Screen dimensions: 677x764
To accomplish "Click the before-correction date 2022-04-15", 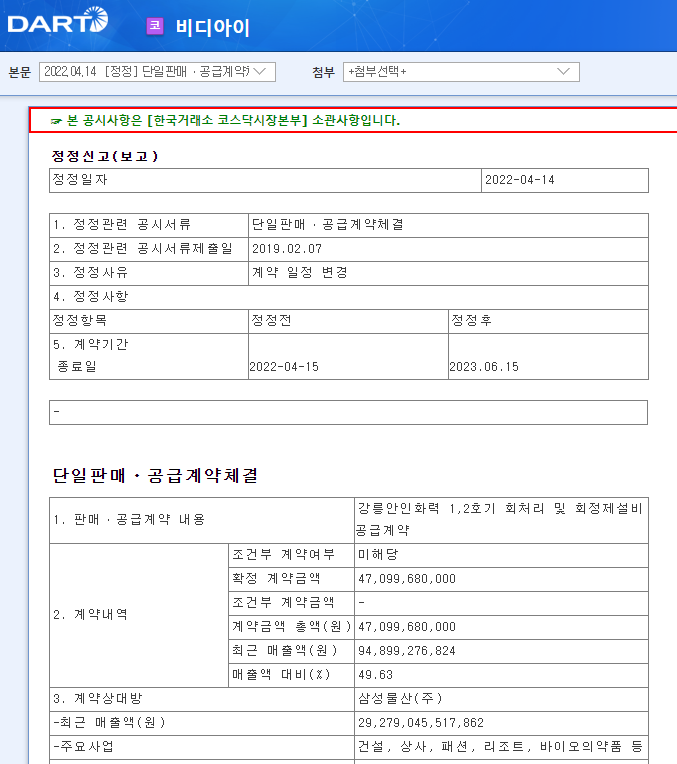I will coord(284,366).
